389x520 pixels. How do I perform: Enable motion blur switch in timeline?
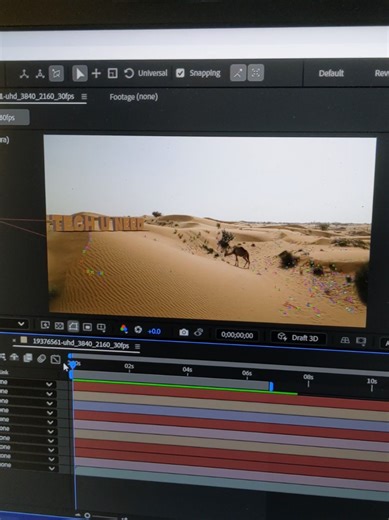[x=41, y=359]
